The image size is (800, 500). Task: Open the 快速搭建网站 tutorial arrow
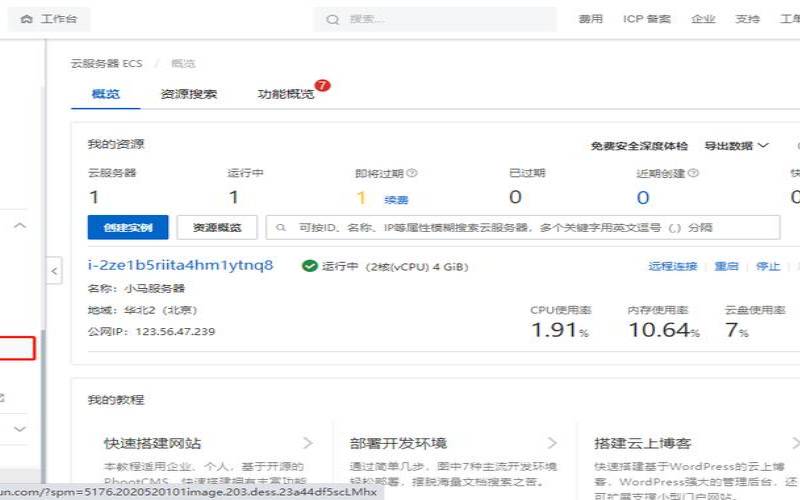pyautogui.click(x=307, y=443)
